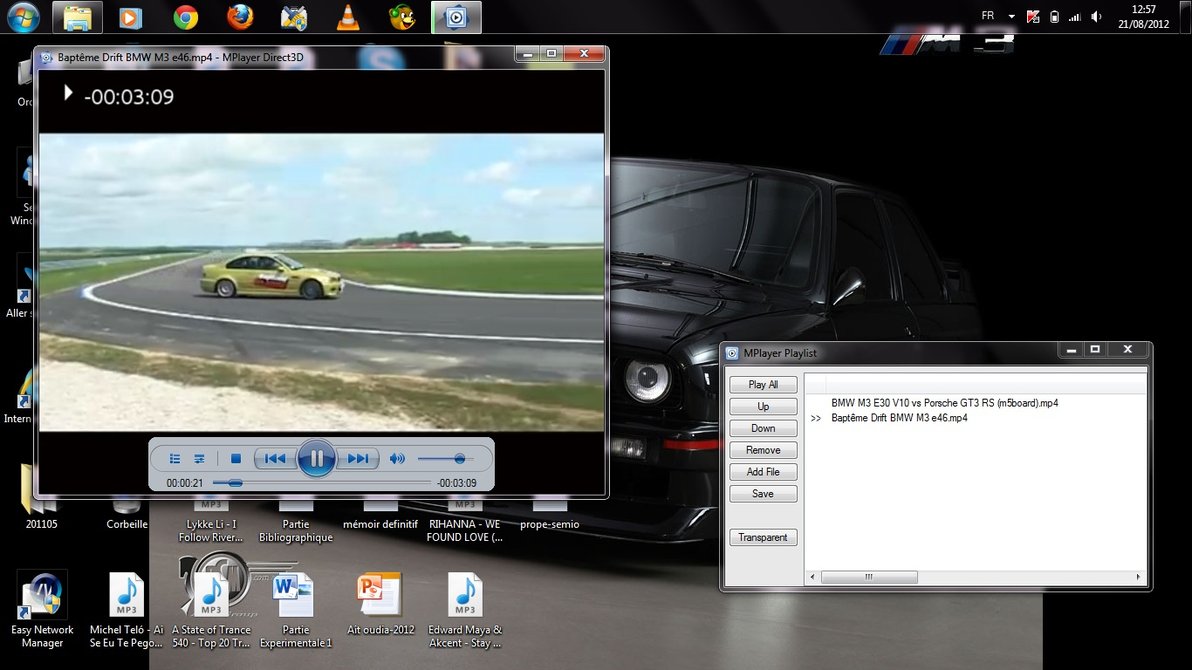The width and height of the screenshot is (1192, 670).
Task: Click Add File in the playlist
Action: click(x=763, y=472)
